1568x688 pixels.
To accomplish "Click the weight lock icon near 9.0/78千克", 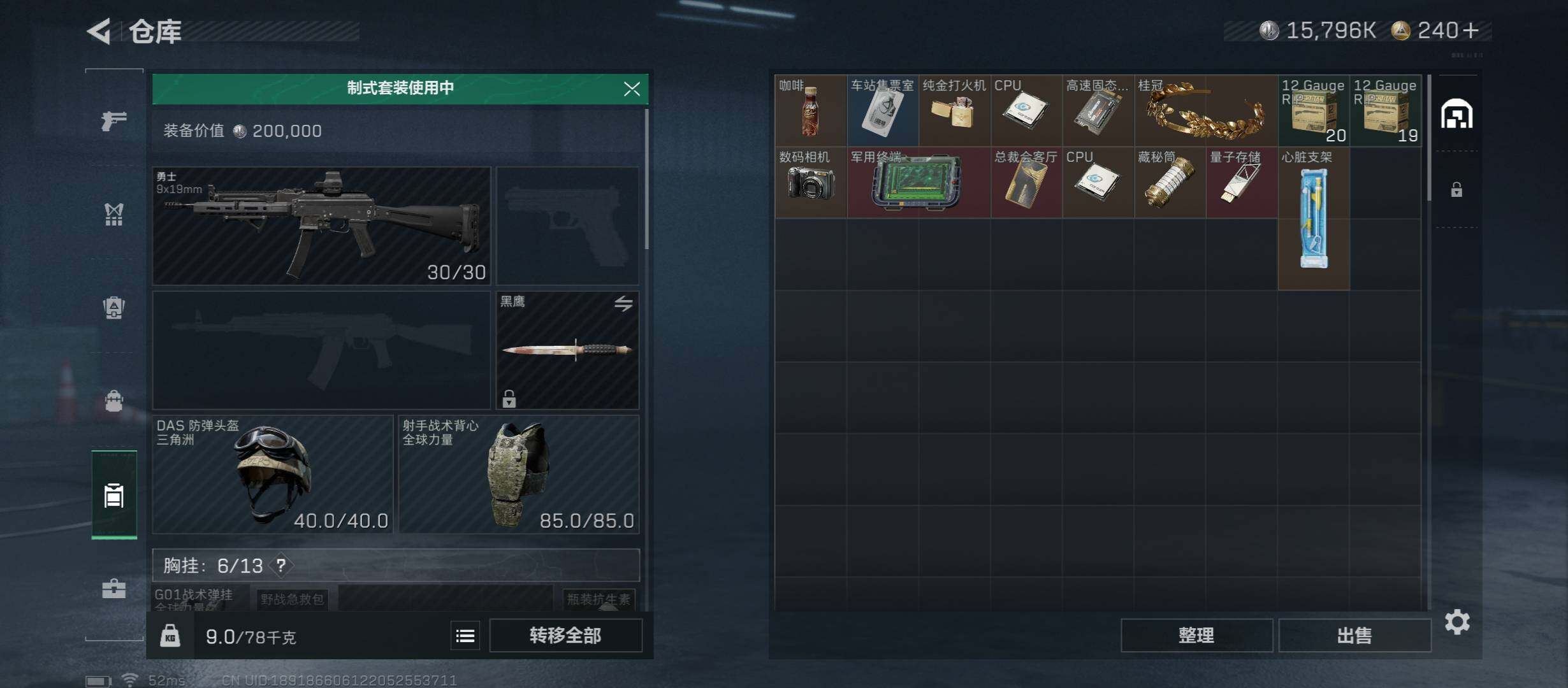I will [x=170, y=636].
